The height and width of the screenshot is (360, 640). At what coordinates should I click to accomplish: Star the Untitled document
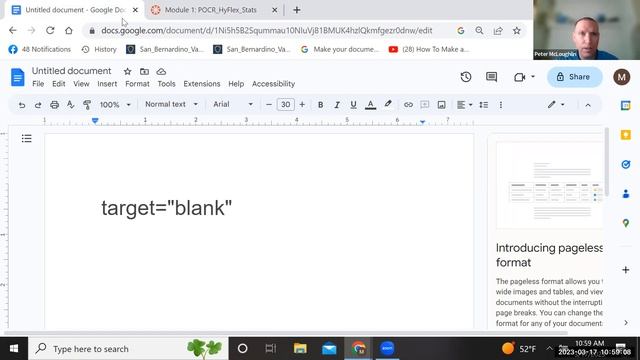(127, 71)
